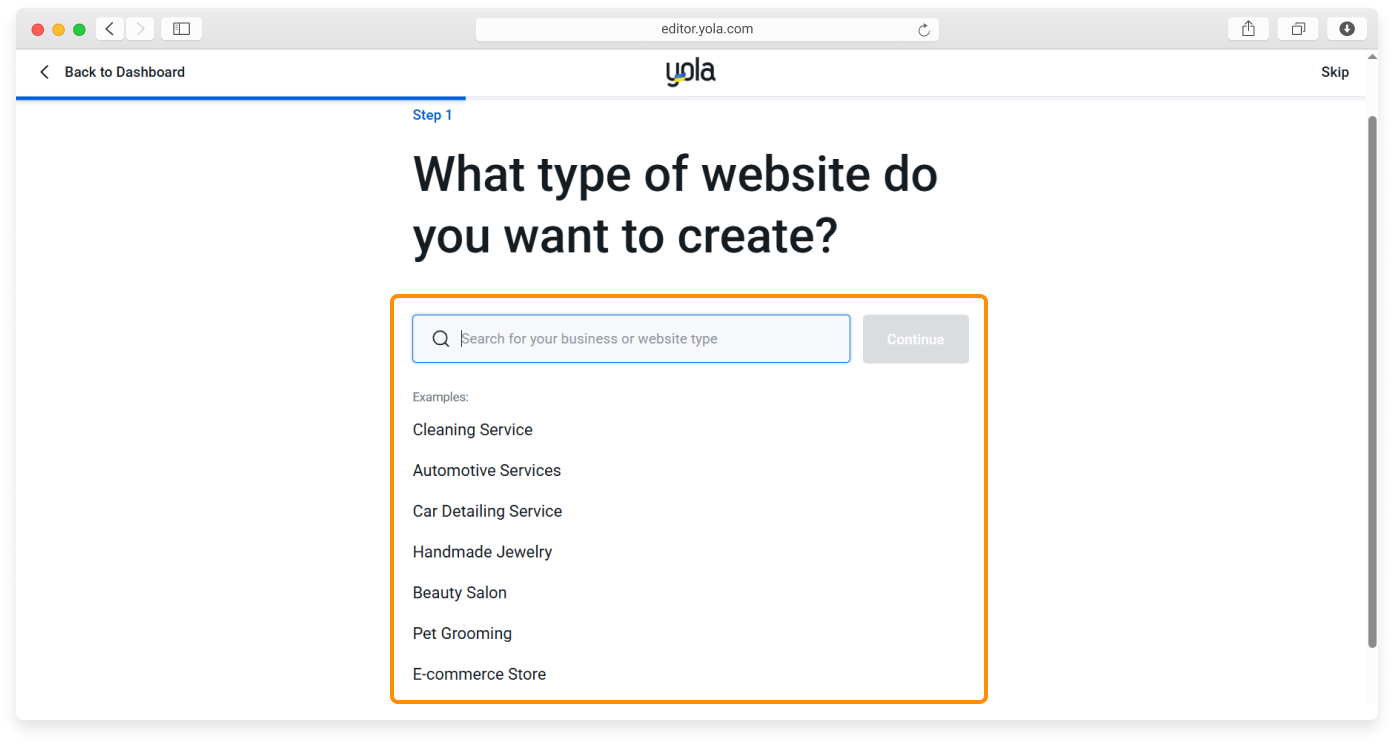
Task: Select the Handmade Jewelry example
Action: (482, 552)
